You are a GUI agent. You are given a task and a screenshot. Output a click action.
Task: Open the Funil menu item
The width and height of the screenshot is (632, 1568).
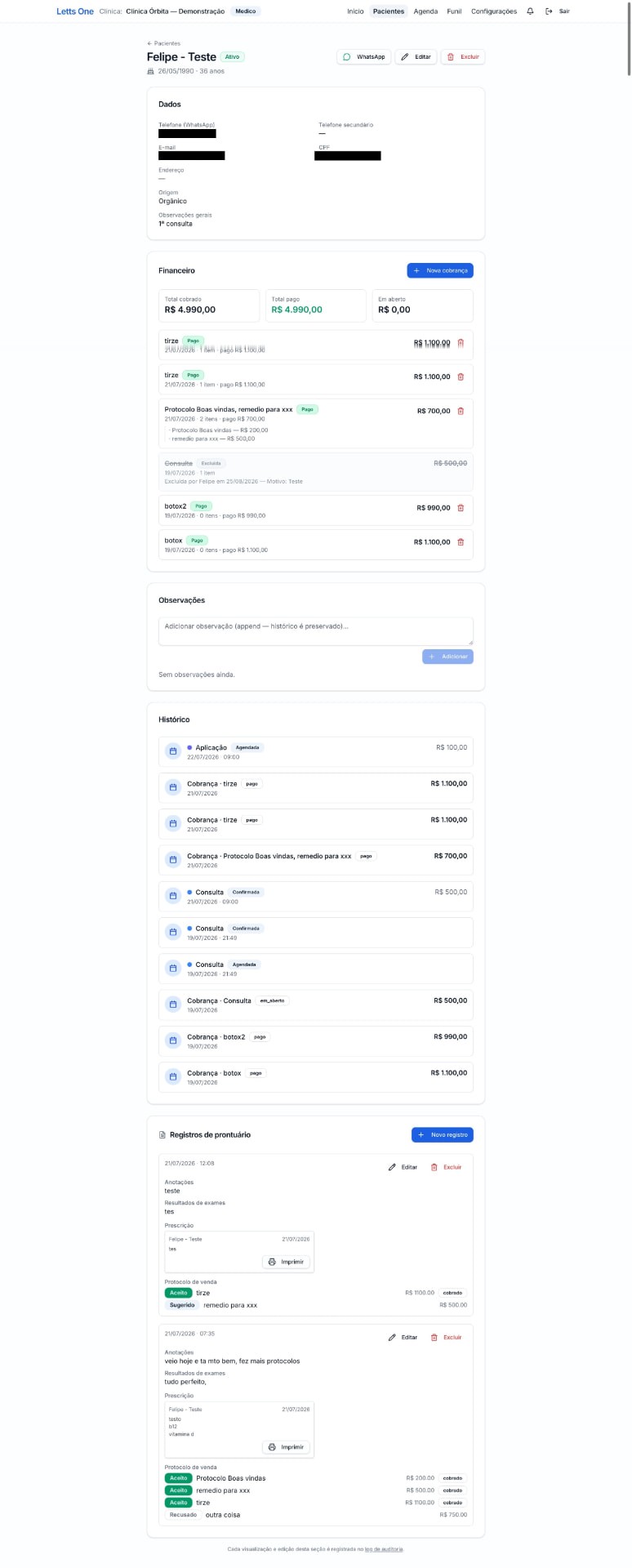[454, 11]
